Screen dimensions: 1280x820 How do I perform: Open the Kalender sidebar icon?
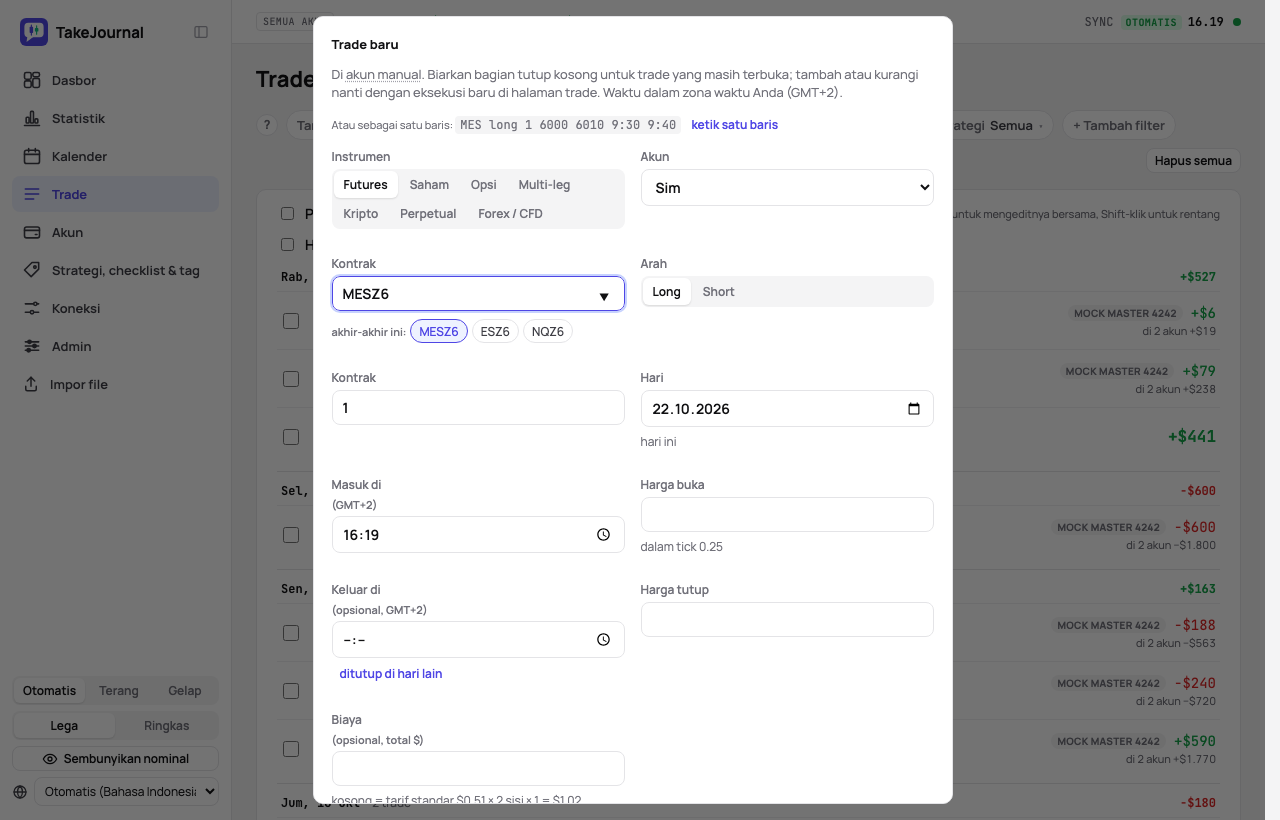[x=32, y=156]
